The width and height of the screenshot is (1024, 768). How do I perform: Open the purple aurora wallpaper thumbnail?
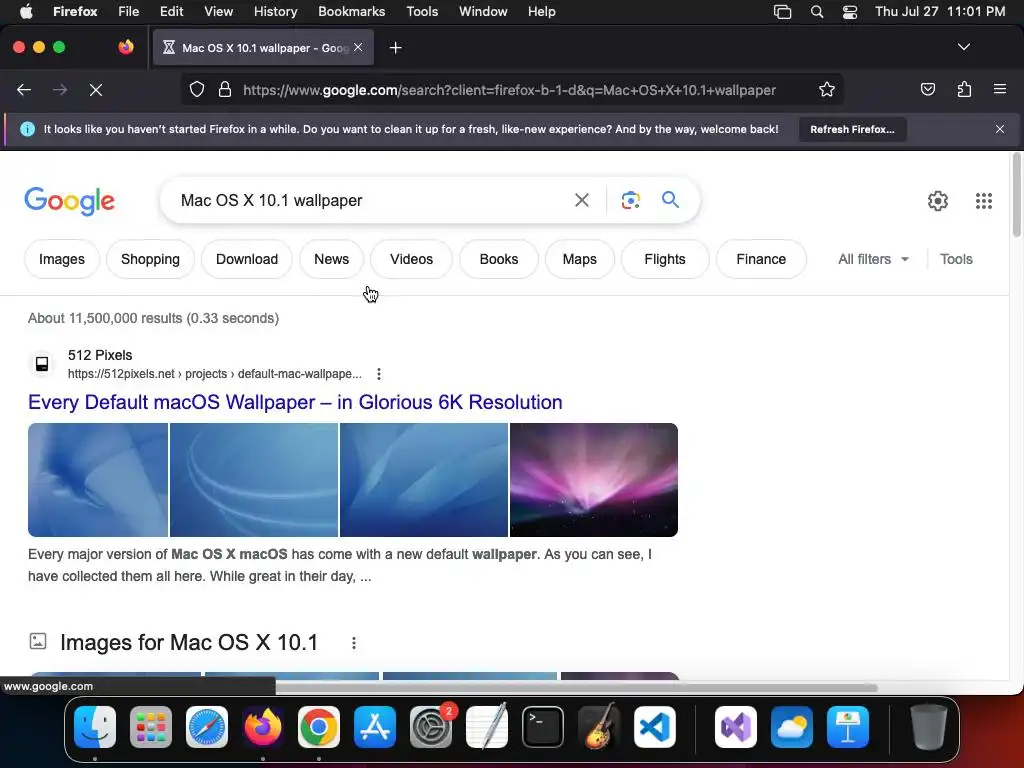point(594,480)
